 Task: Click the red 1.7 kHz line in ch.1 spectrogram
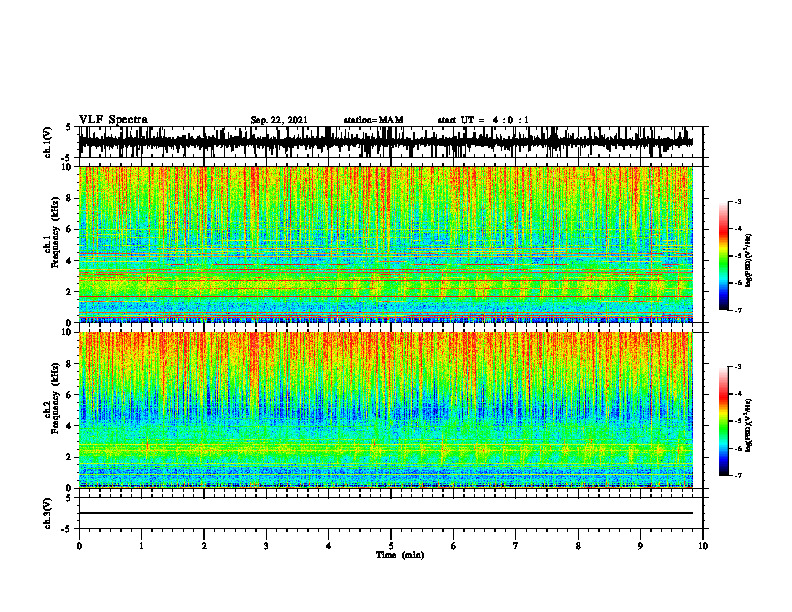point(386,296)
